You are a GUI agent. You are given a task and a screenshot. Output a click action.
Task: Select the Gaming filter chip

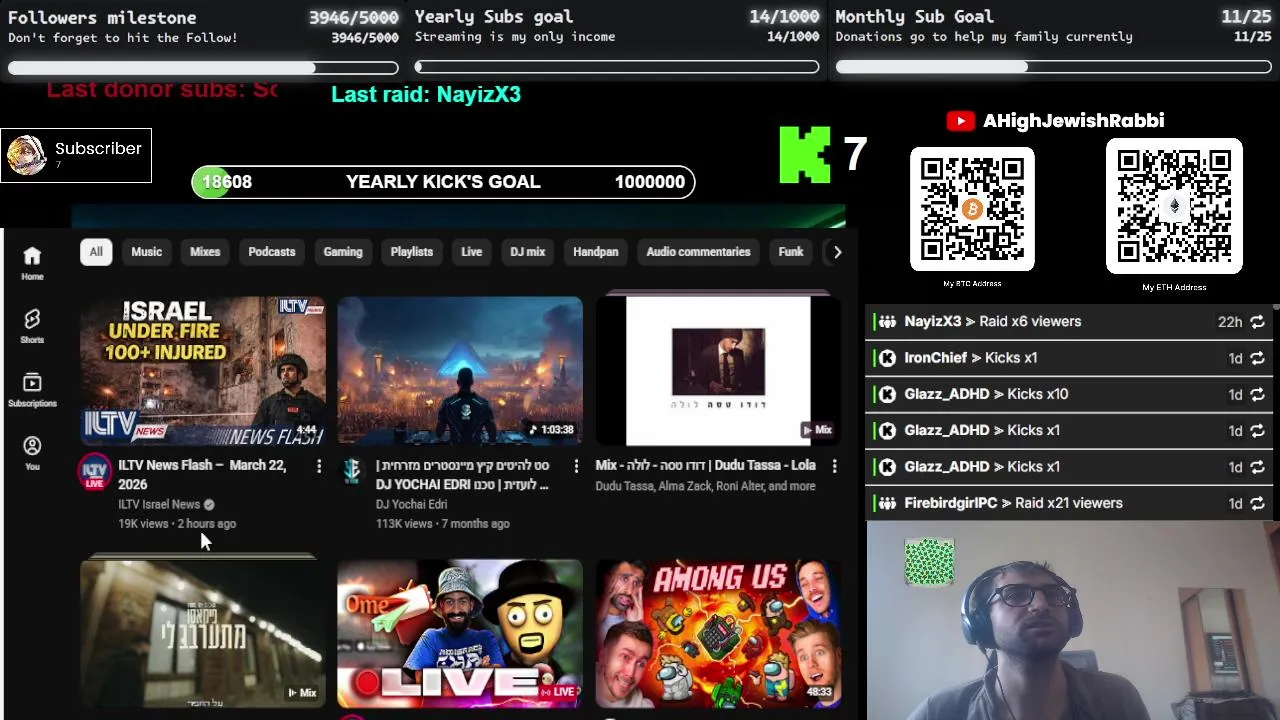343,252
